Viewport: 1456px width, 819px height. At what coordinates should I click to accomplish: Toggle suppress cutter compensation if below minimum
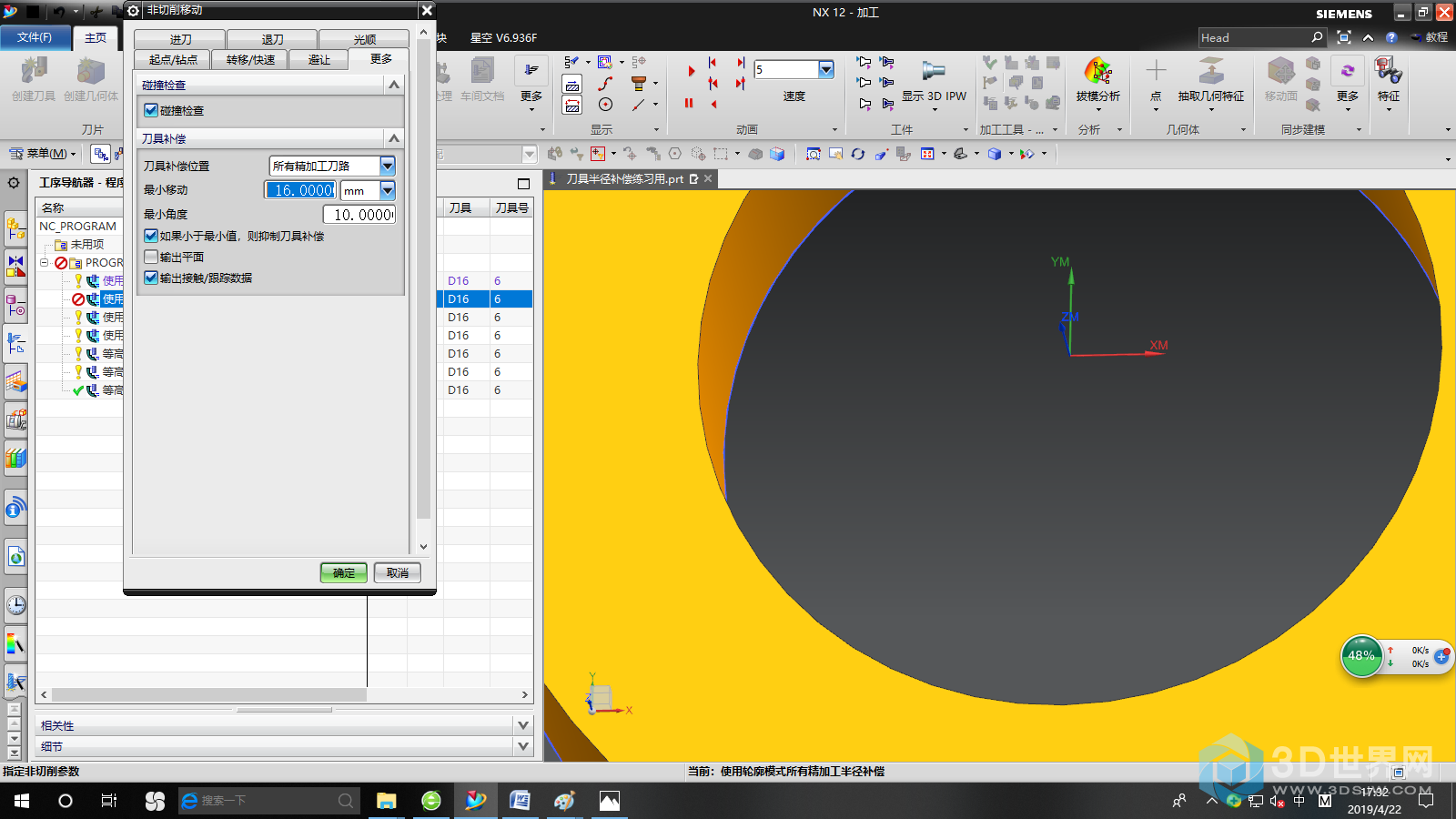151,236
